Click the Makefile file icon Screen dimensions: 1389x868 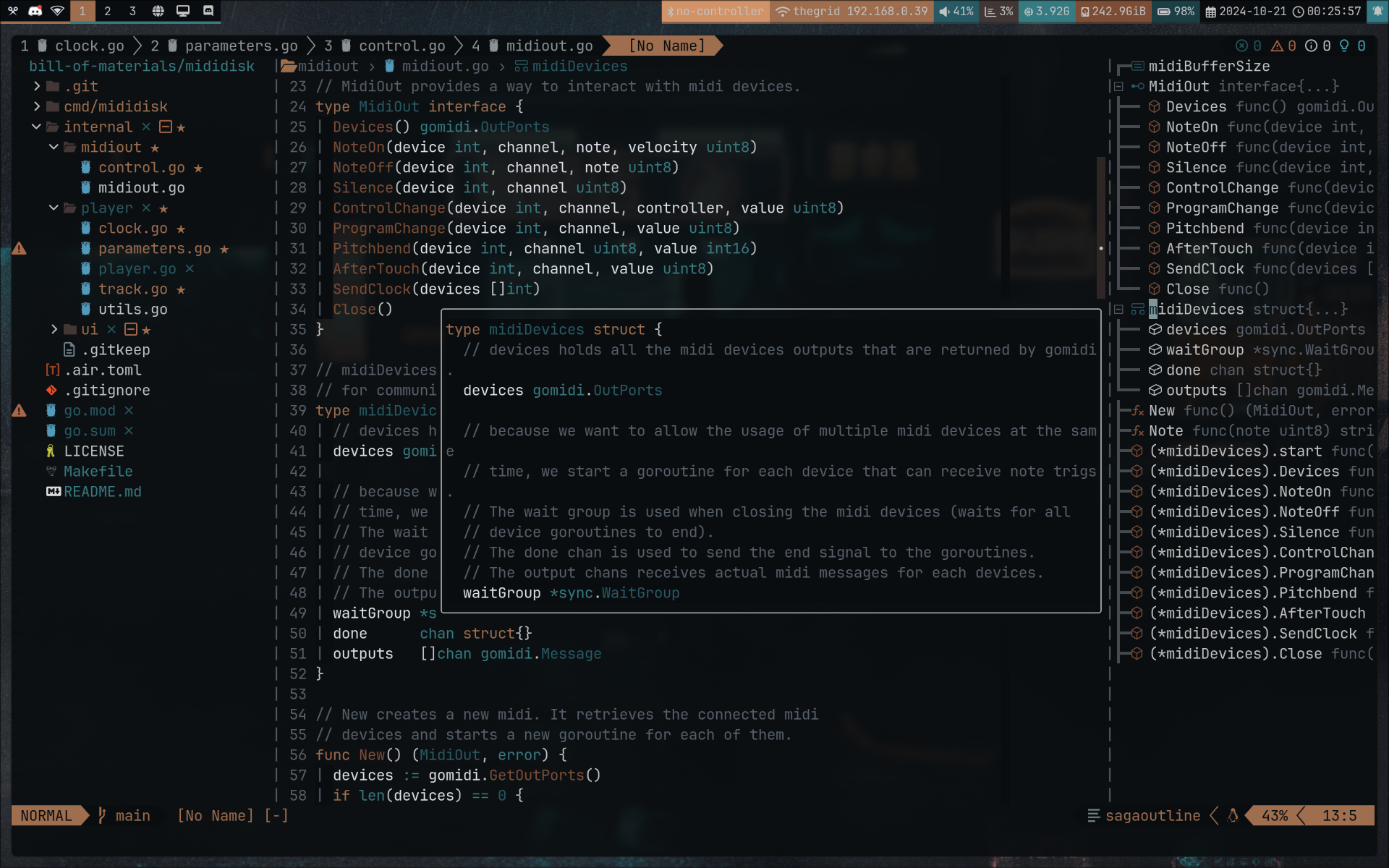tap(51, 471)
